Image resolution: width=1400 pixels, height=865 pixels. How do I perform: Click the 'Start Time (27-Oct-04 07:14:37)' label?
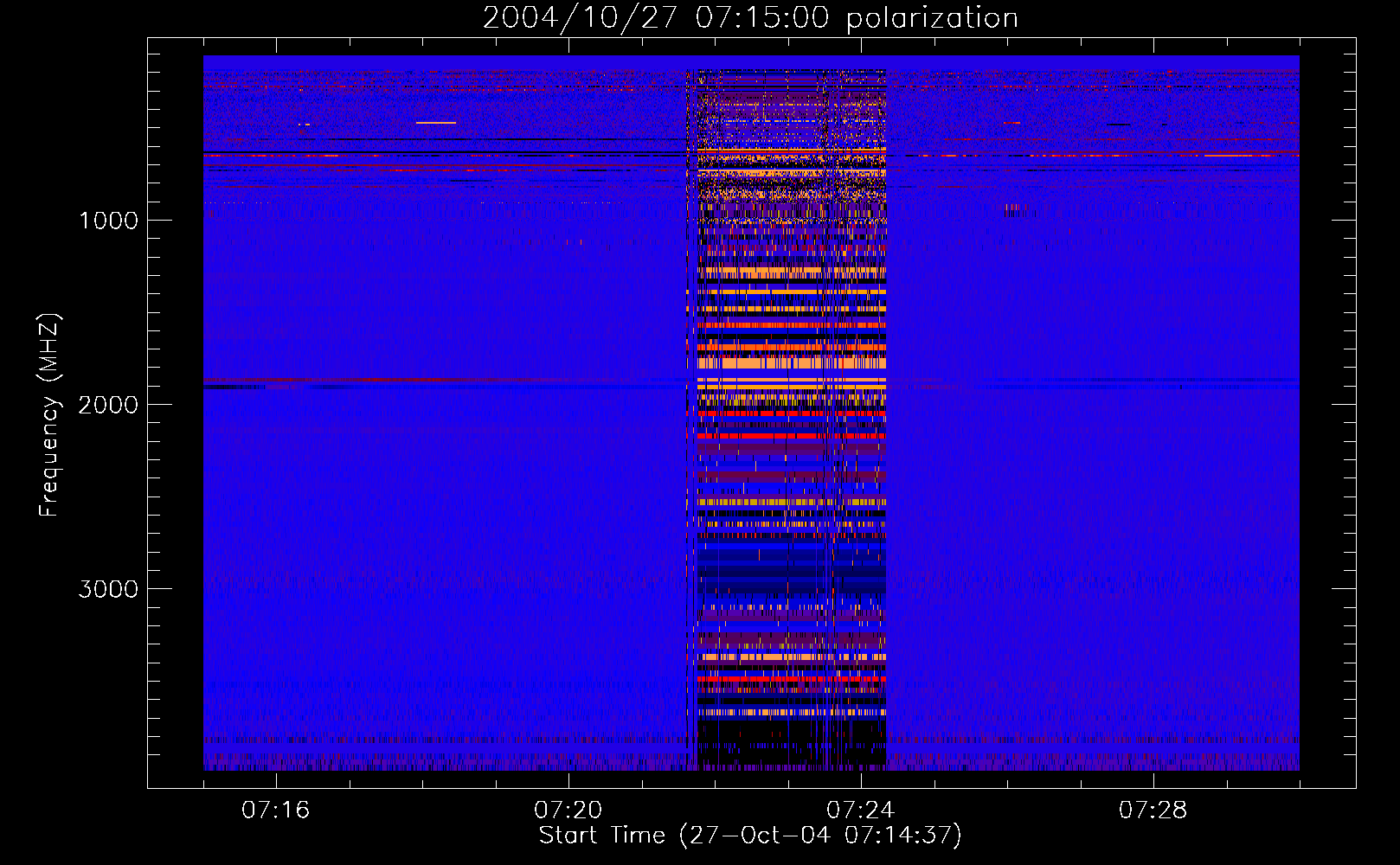(750, 836)
